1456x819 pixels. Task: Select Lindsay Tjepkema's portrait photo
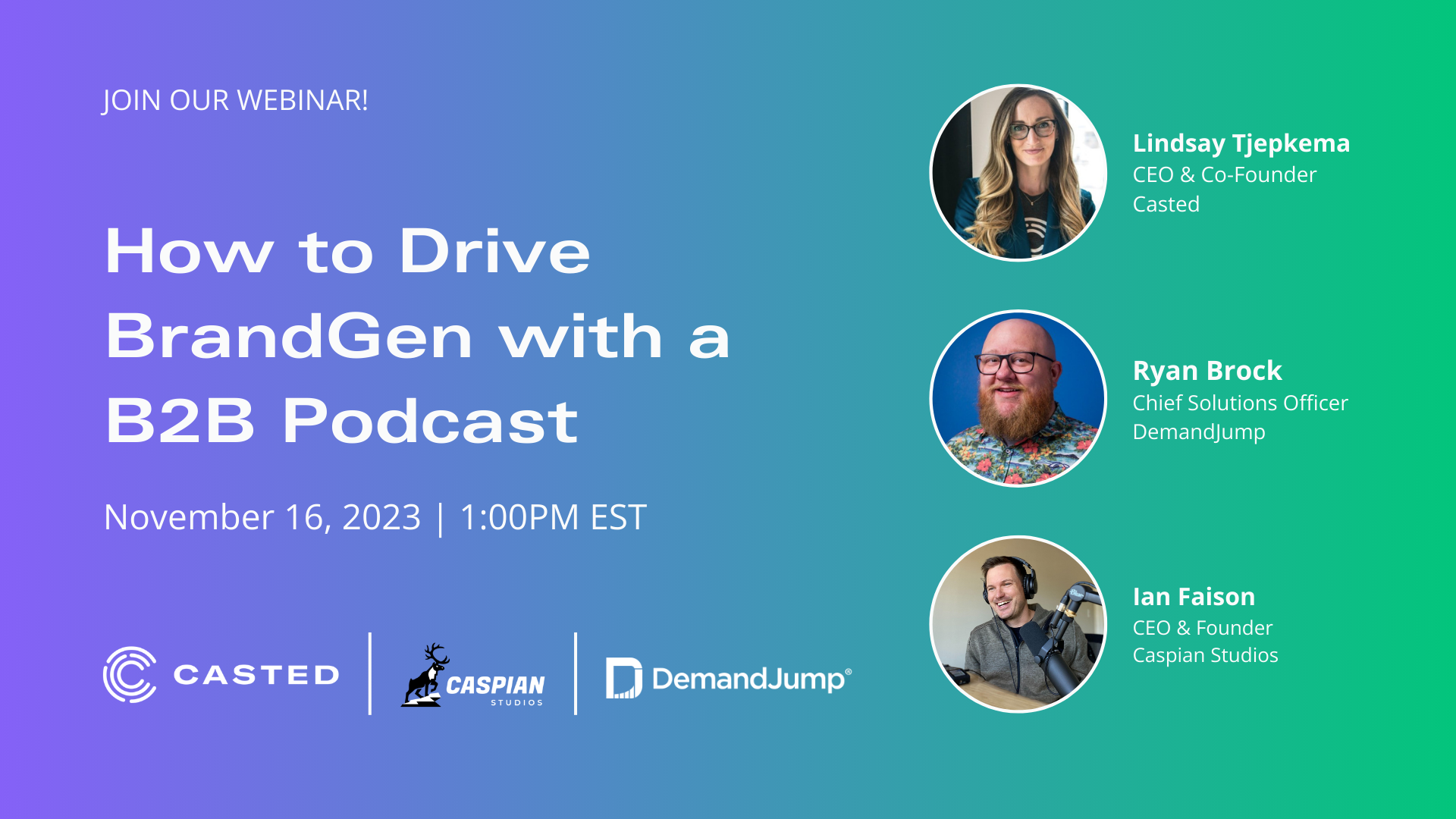(x=1018, y=172)
